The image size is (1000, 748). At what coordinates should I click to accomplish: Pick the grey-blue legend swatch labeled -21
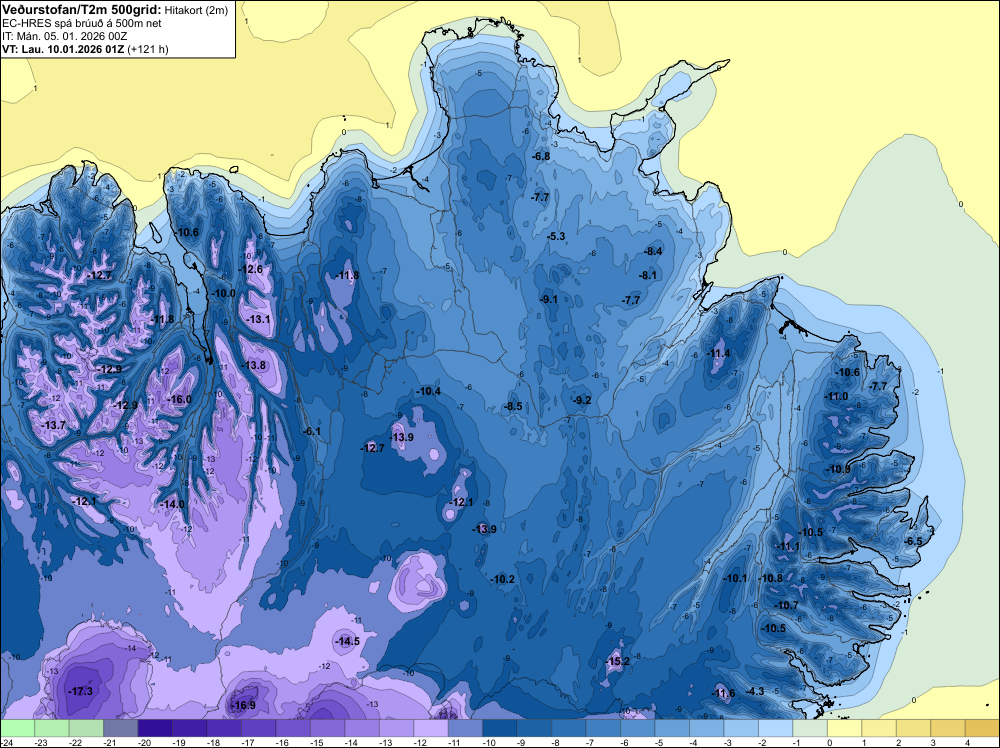(x=121, y=728)
